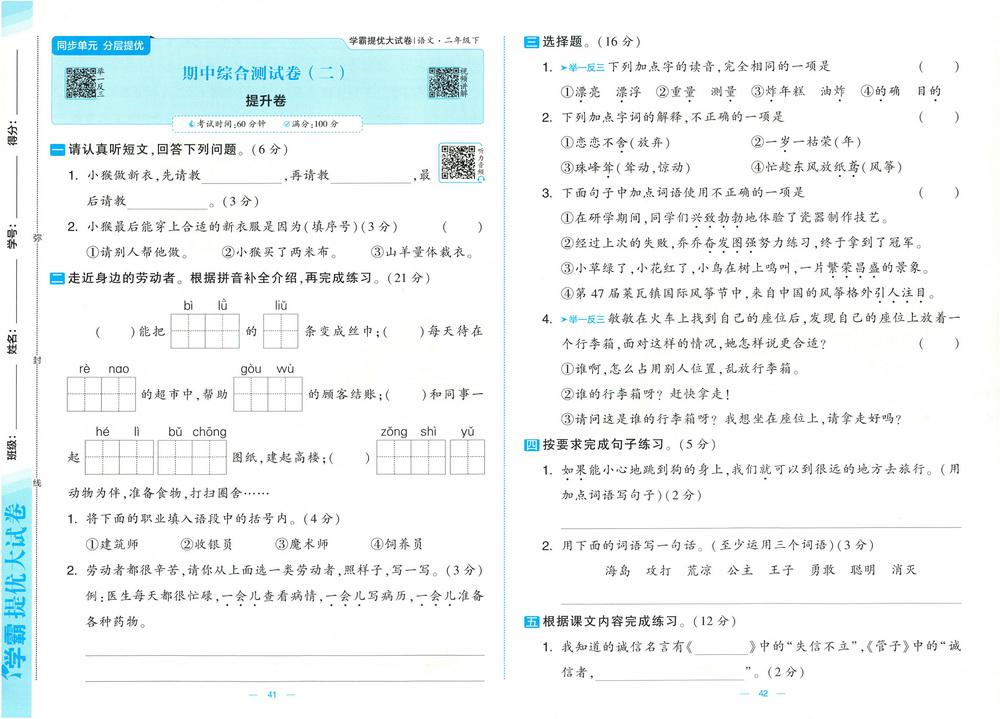Click the 举一反三 tag before 敏敏在火车上
The height and width of the screenshot is (719, 1000).
click(582, 318)
